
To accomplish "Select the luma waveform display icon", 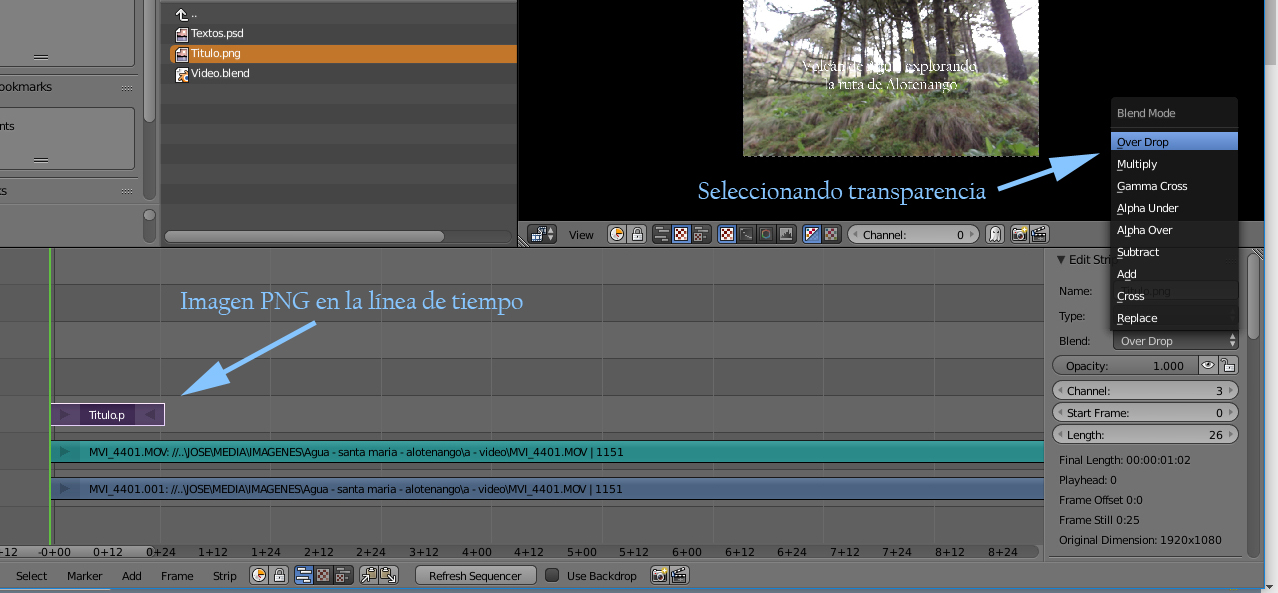I will pyautogui.click(x=747, y=234).
